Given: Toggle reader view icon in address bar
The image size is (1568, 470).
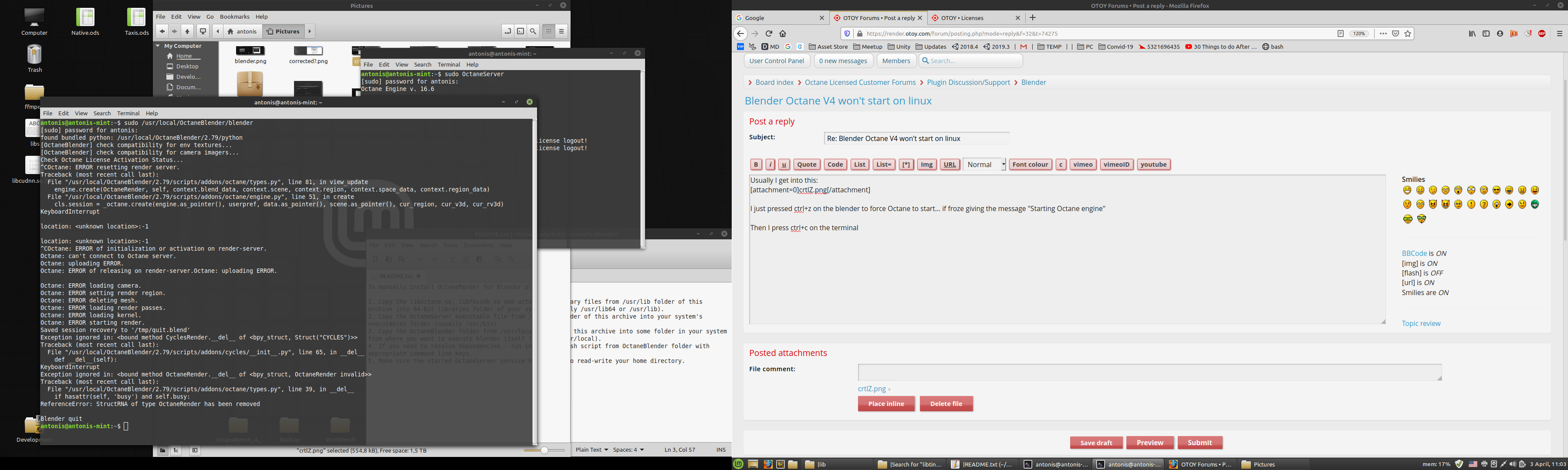Looking at the screenshot, I should pyautogui.click(x=1340, y=34).
